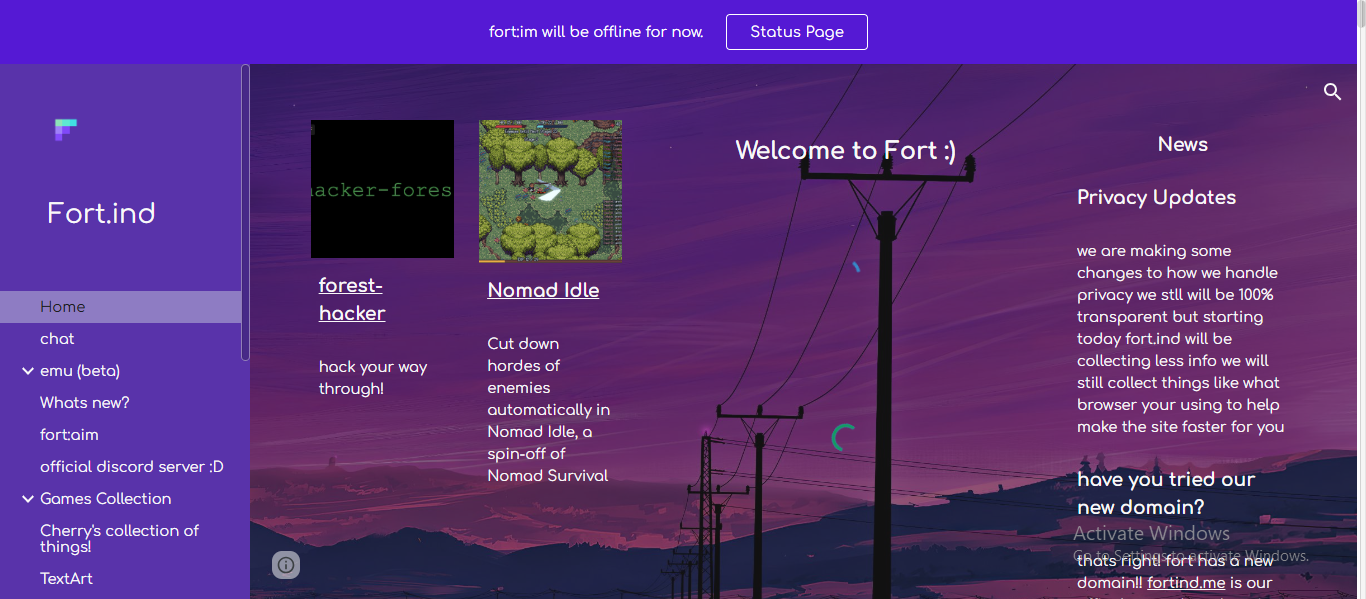Click the Nomad Idle game thumbnail

pyautogui.click(x=550, y=191)
